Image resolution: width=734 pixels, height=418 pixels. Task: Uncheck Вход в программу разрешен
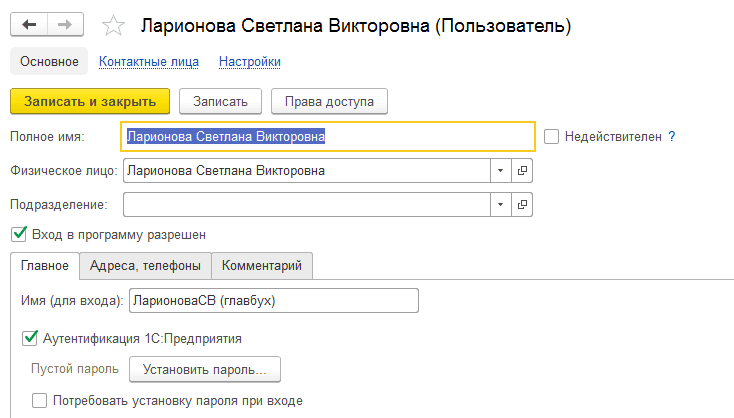[19, 234]
